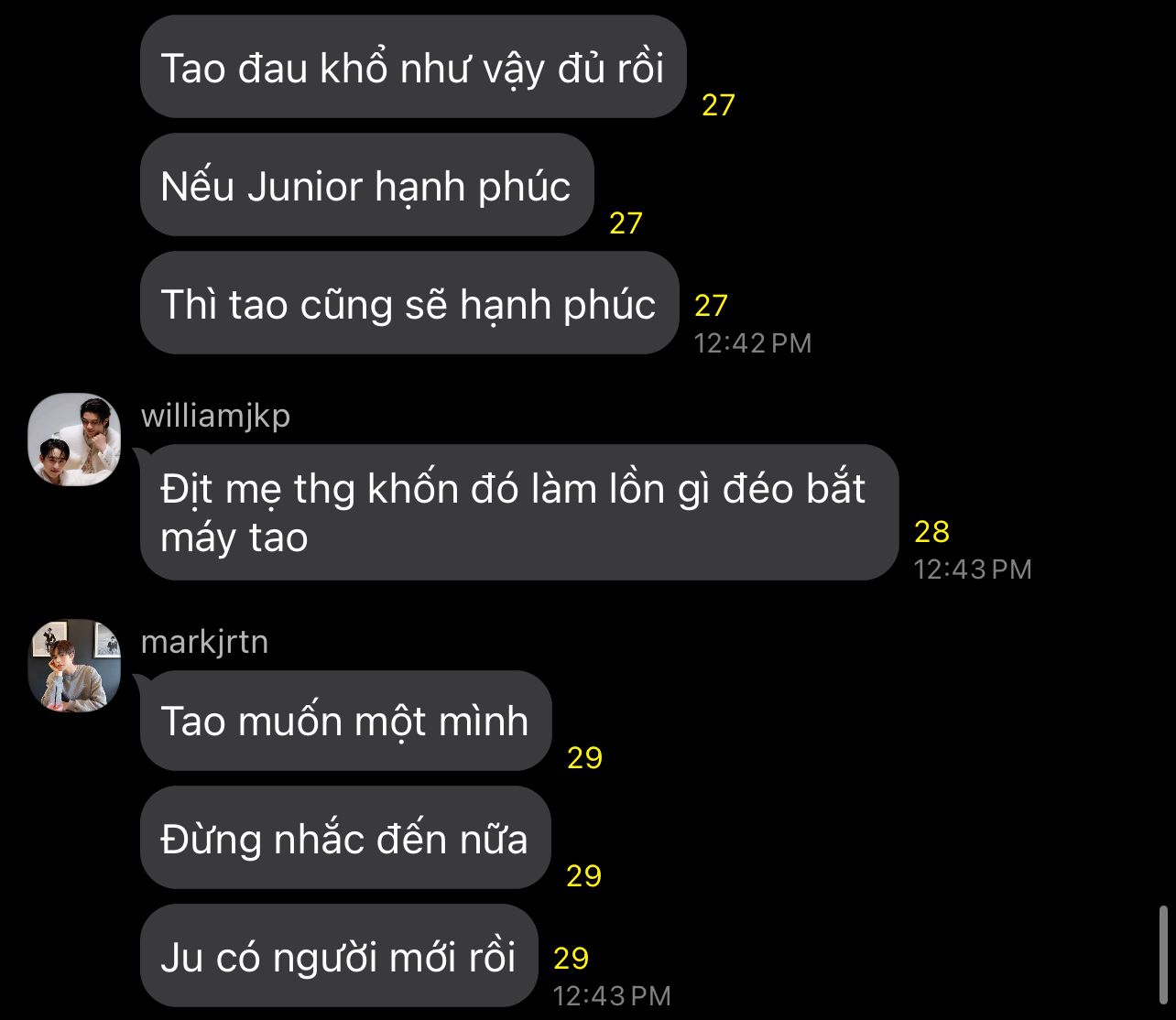The height and width of the screenshot is (1020, 1176).
Task: Select the 'Tao đau khổ như vậy đủ rồi' message
Action: (x=413, y=67)
